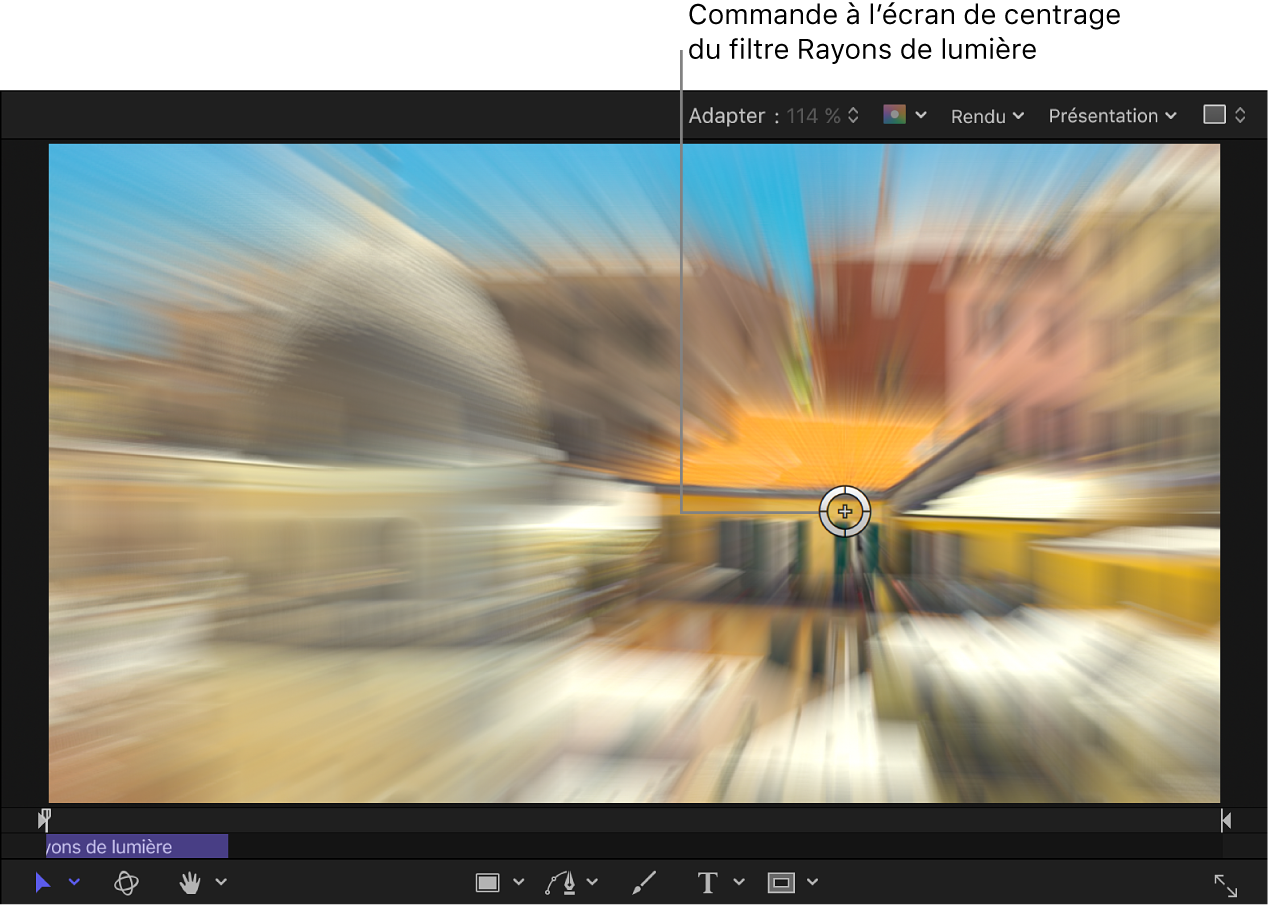Open the color channels pop-up menu

905,115
